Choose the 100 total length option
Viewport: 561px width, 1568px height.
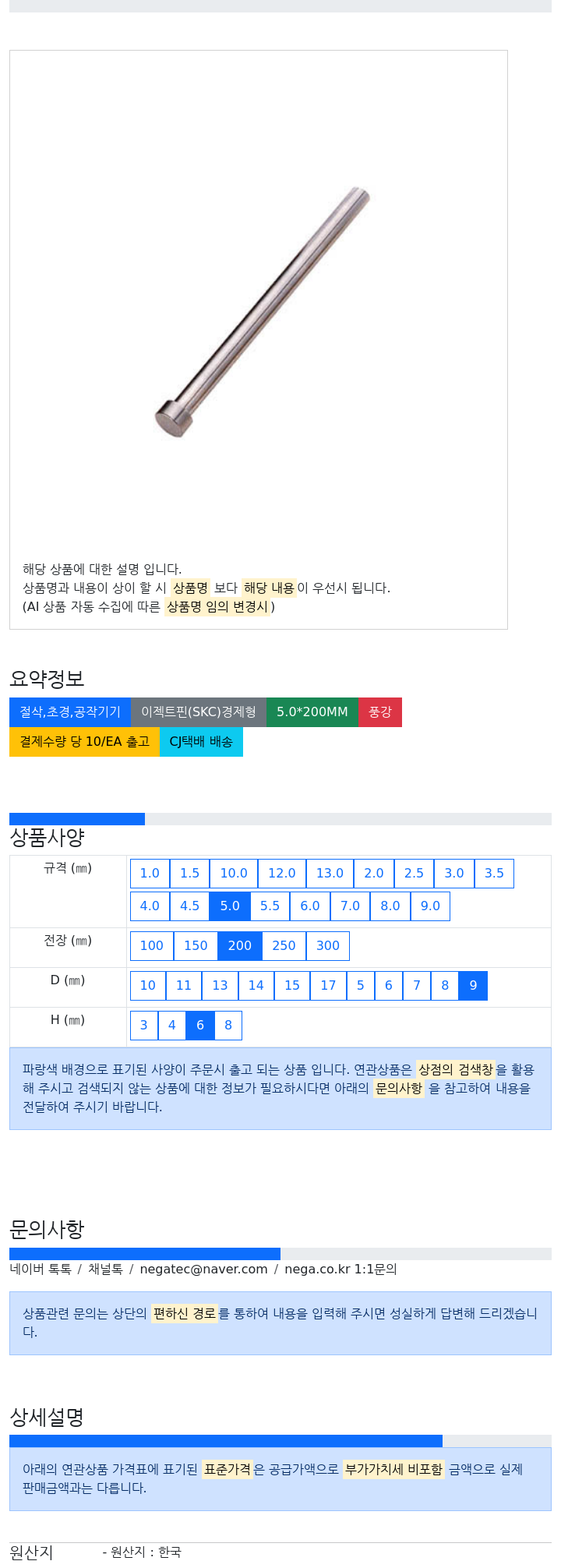[x=152, y=946]
